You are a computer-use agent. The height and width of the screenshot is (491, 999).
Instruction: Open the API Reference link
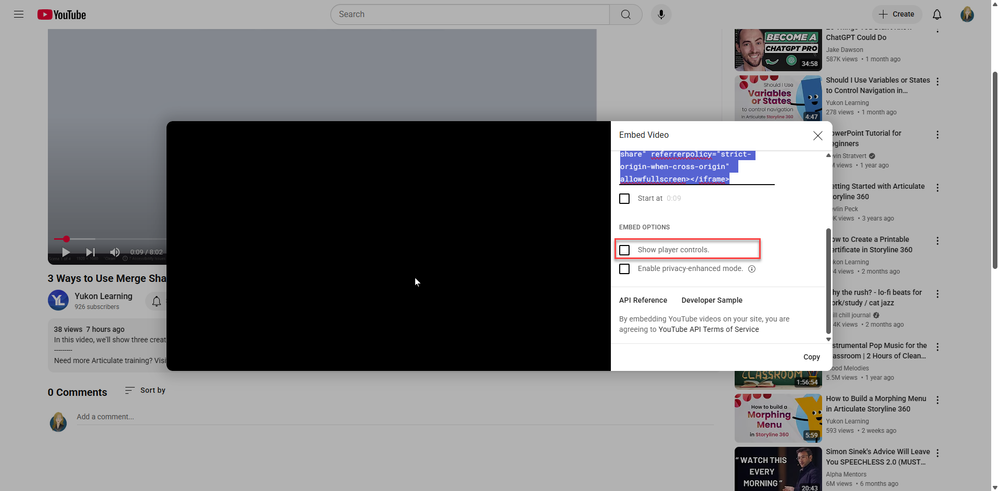pyautogui.click(x=643, y=300)
